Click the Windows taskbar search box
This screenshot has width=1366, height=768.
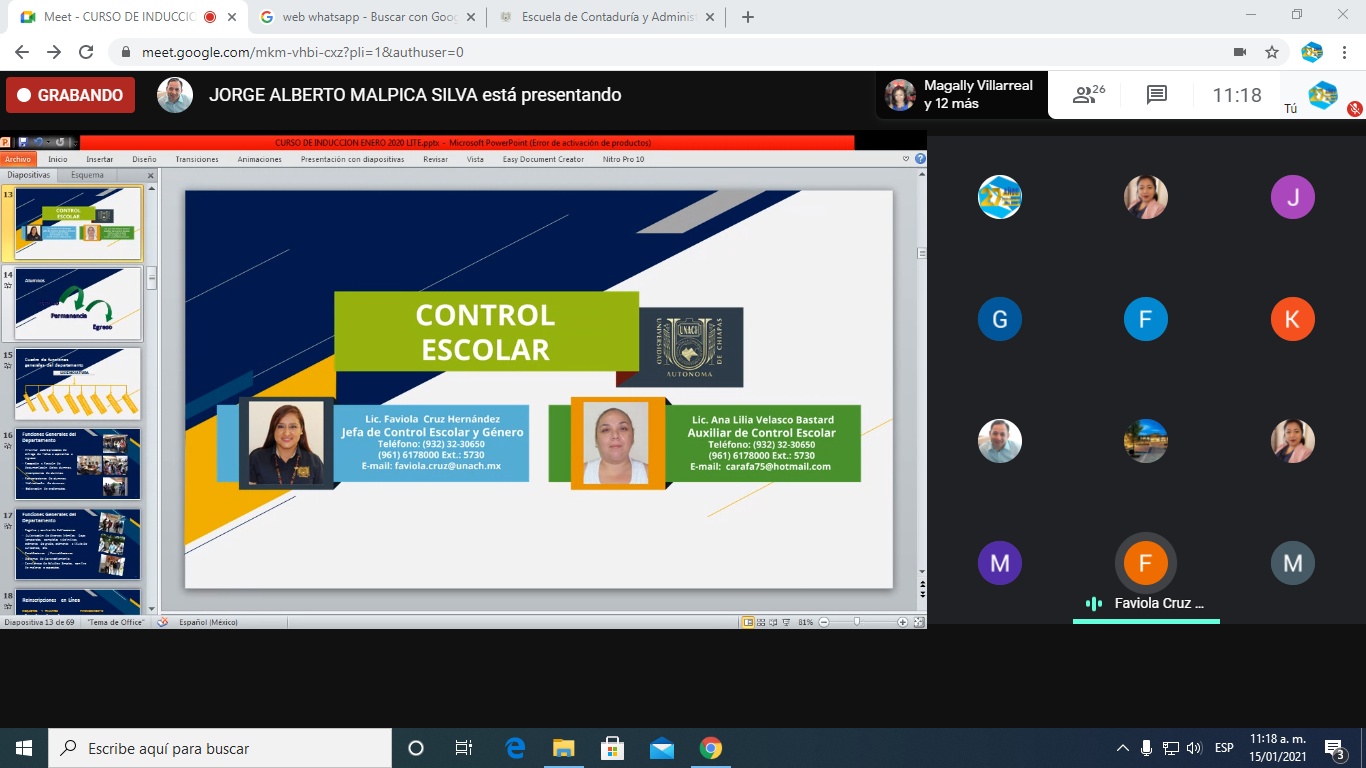[220, 748]
